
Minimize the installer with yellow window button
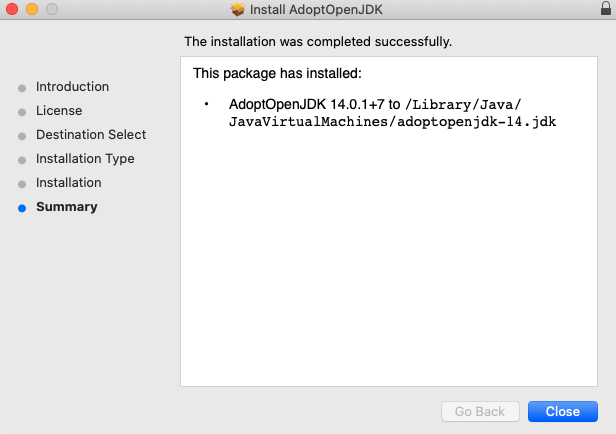pyautogui.click(x=32, y=10)
